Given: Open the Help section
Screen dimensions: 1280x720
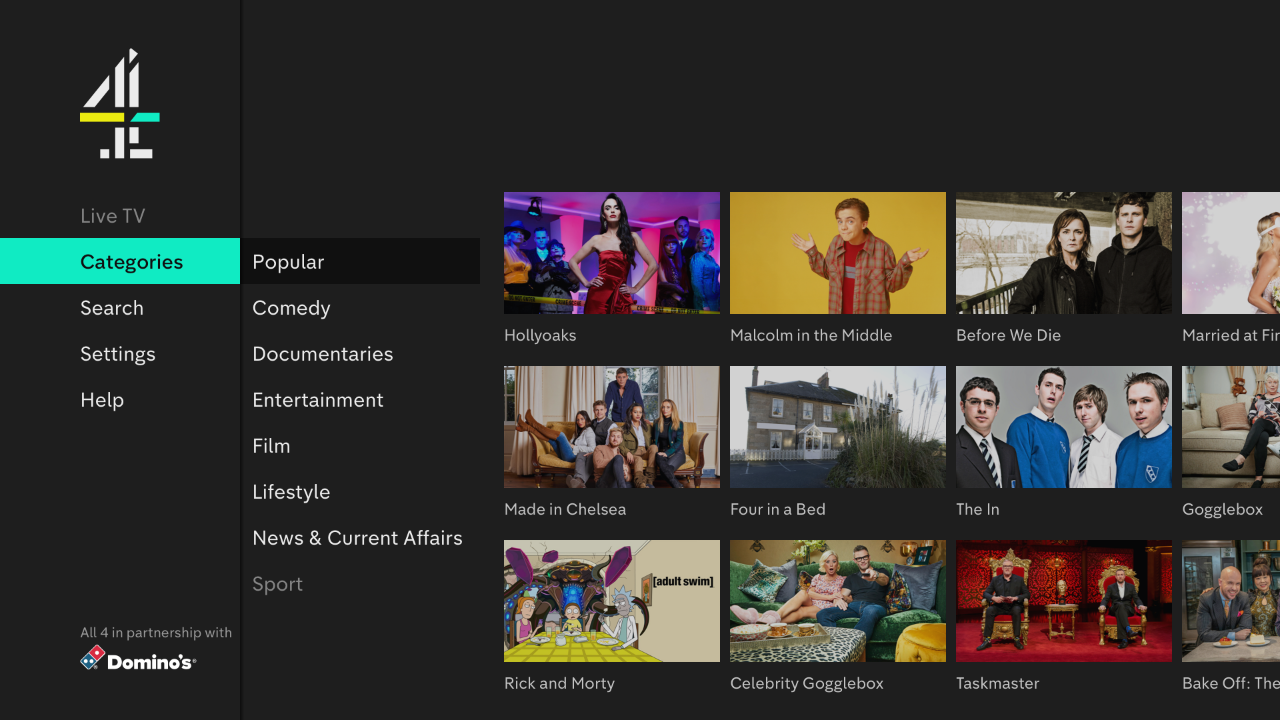Looking at the screenshot, I should click(x=102, y=399).
